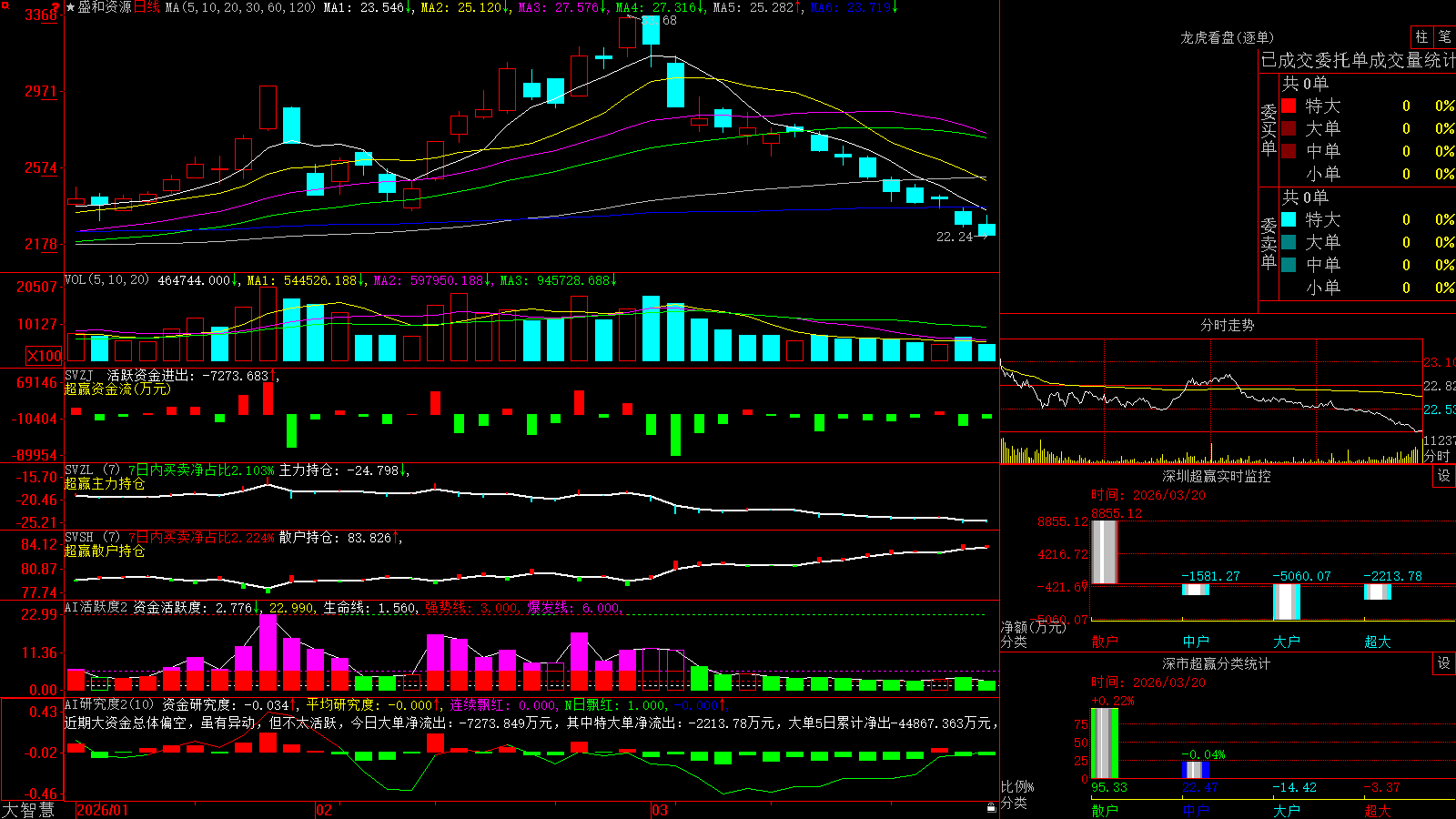Click the cyan 特大 sell-order swatch

click(1289, 219)
